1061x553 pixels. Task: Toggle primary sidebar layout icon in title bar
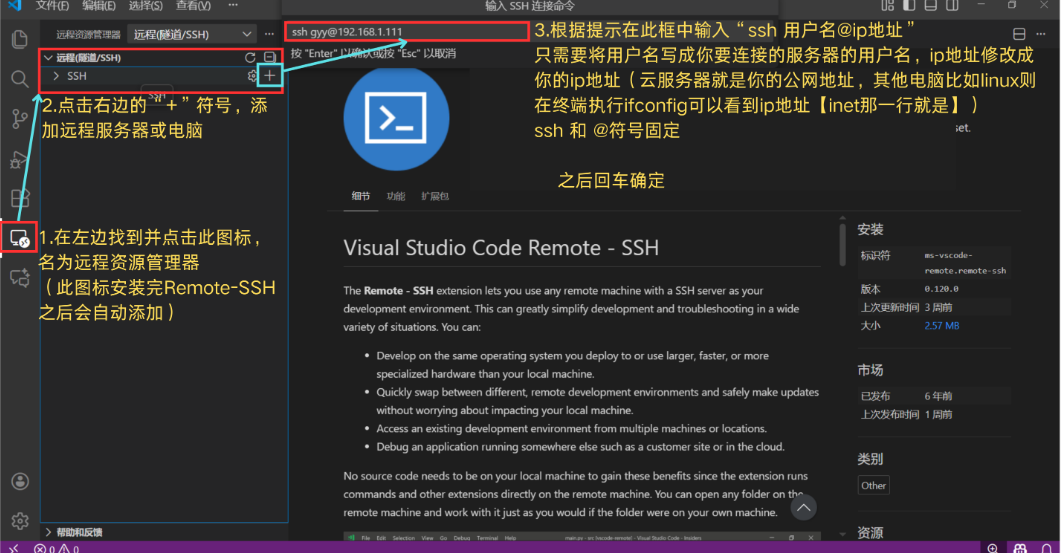tap(909, 5)
